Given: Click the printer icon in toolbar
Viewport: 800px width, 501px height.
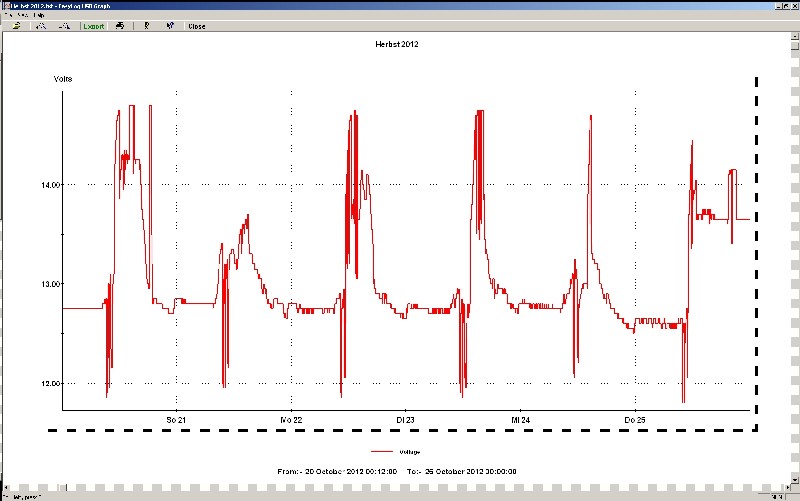Looking at the screenshot, I should 121,26.
